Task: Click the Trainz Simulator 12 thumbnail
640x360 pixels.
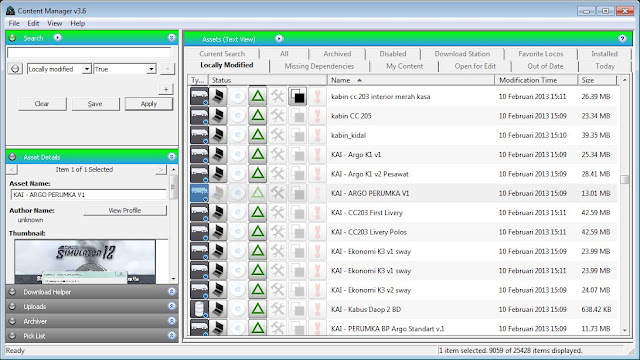Action: 85,261
